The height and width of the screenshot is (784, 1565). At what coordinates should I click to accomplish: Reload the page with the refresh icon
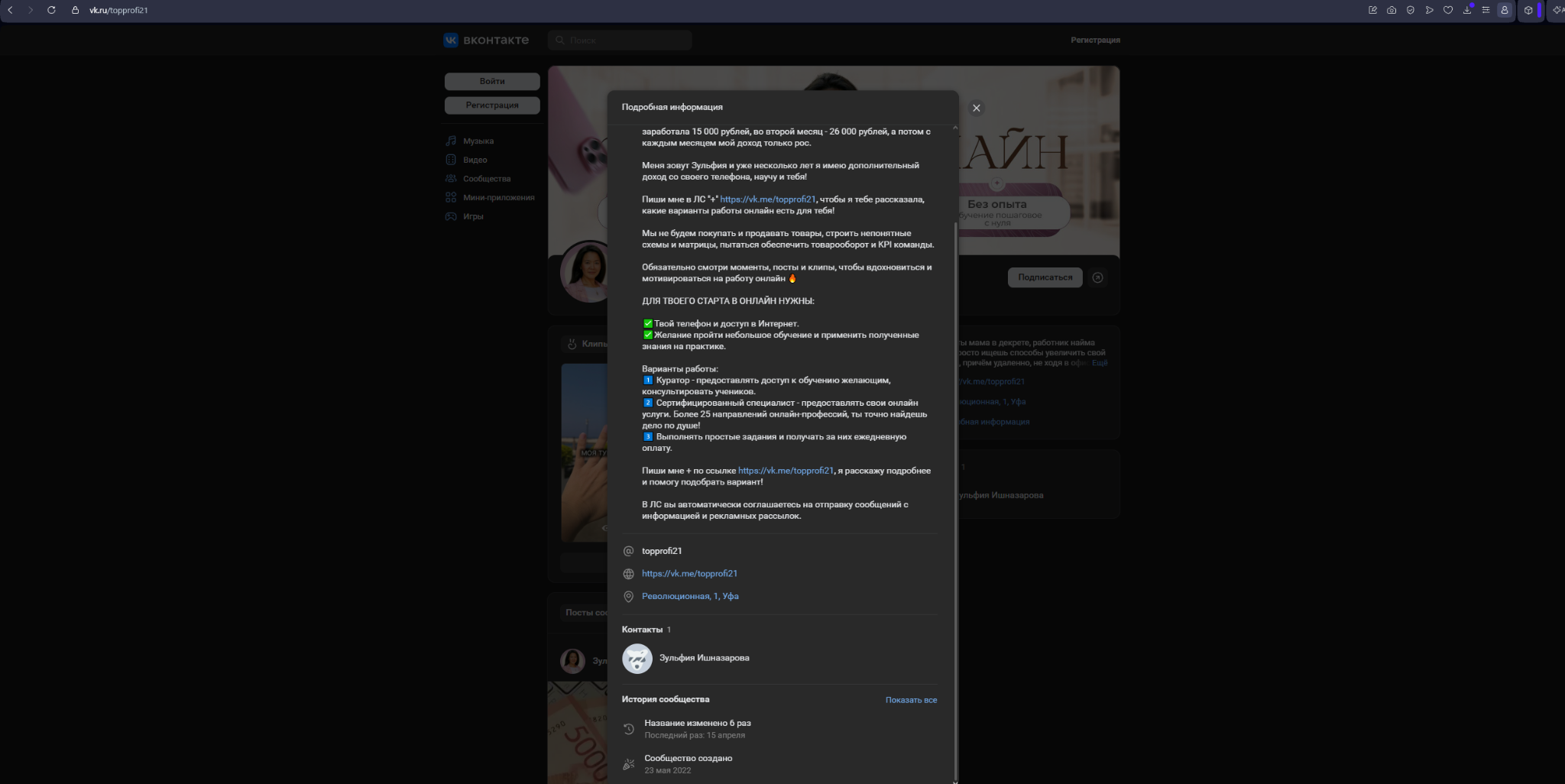coord(51,10)
